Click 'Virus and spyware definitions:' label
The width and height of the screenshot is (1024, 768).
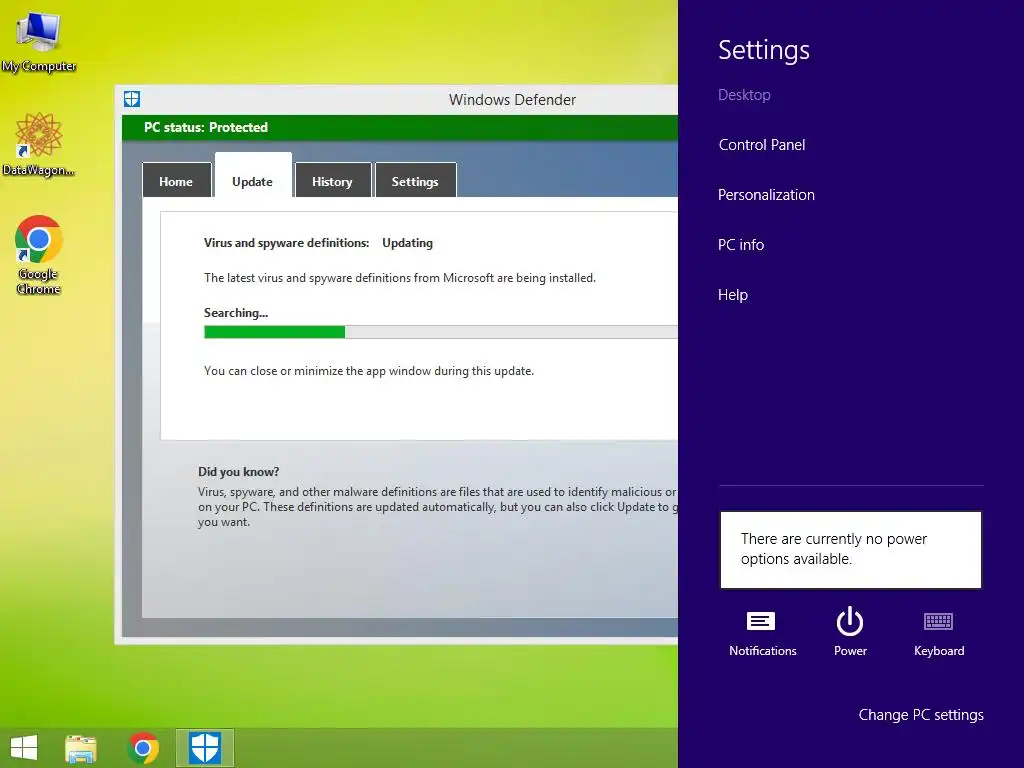286,243
